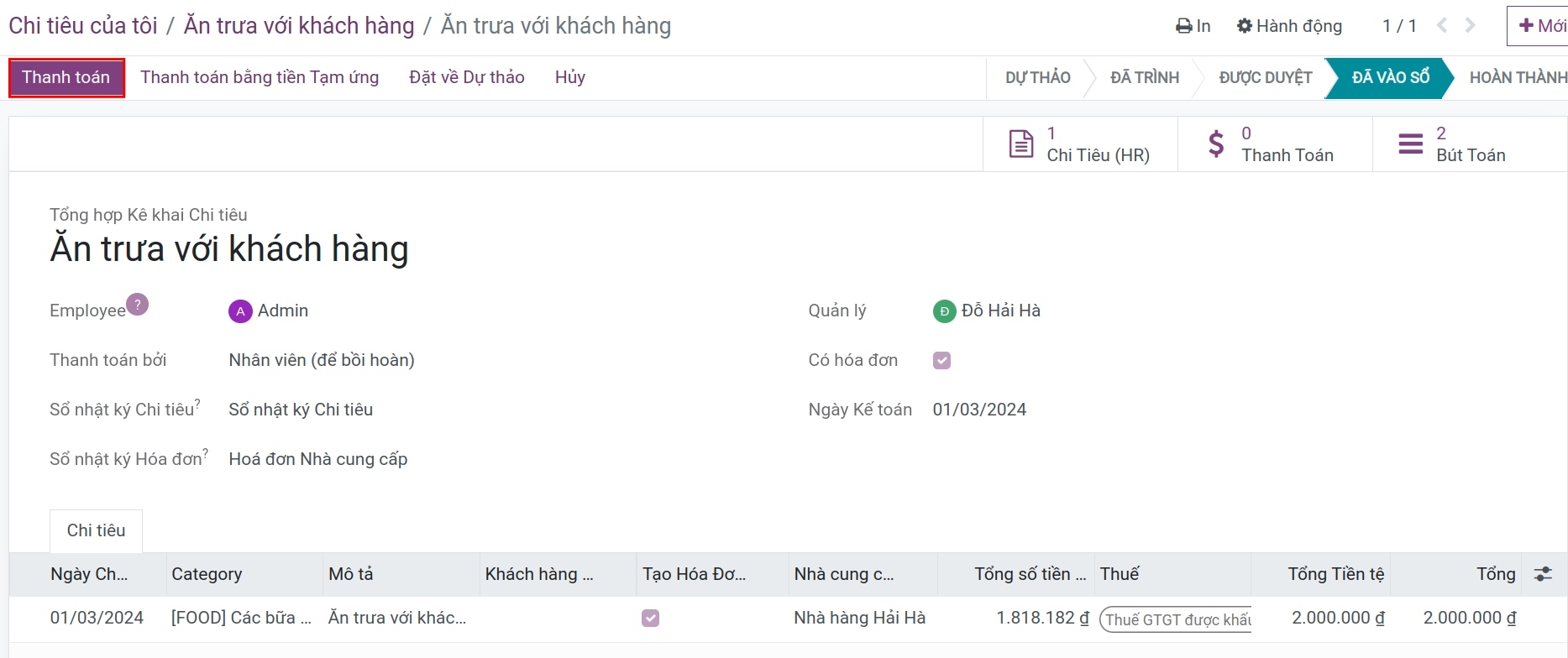Click Sổ nhật ký Chi tiêu value
This screenshot has width=1568, height=658.
coord(301,410)
